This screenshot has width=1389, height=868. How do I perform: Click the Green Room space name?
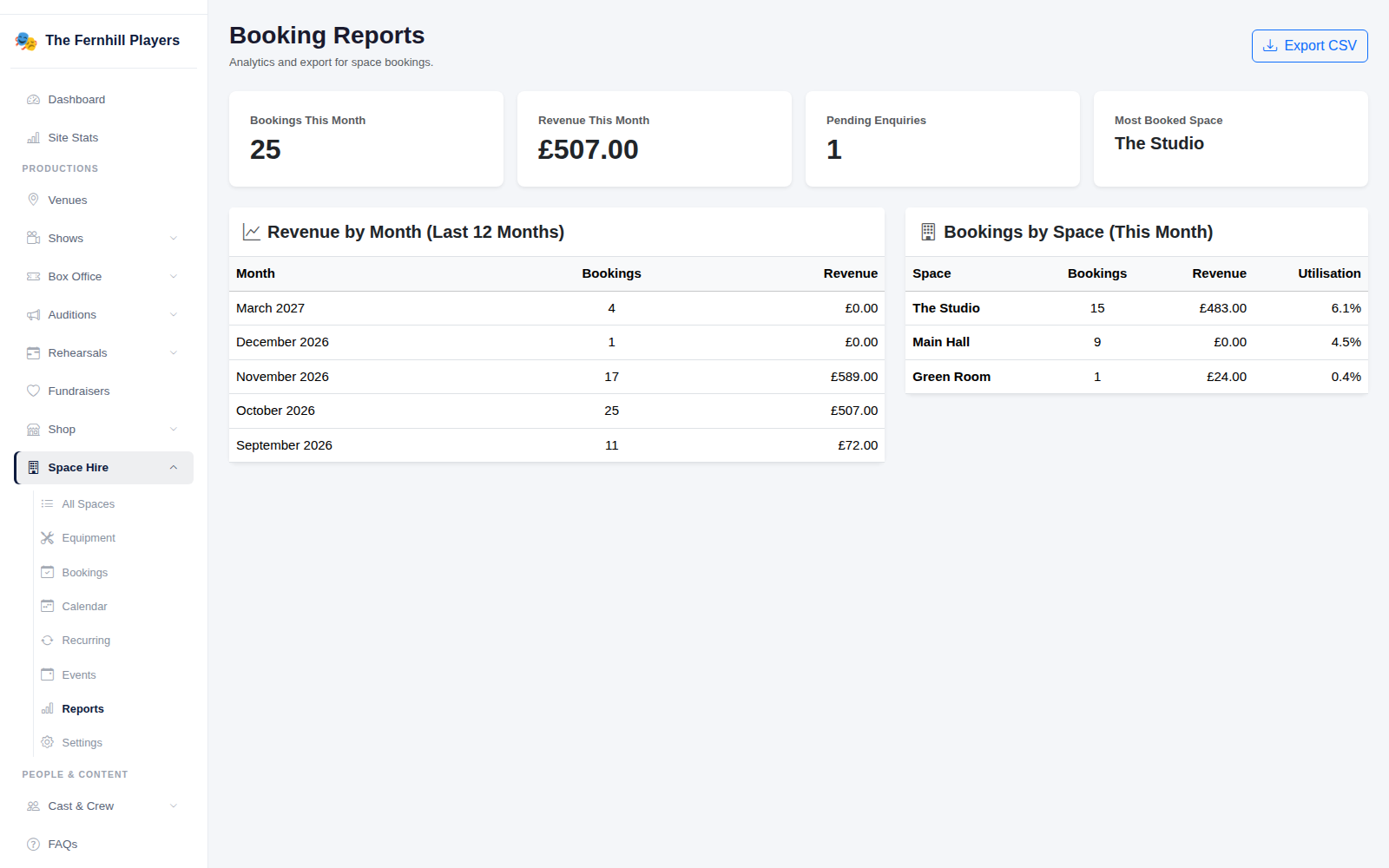click(951, 377)
